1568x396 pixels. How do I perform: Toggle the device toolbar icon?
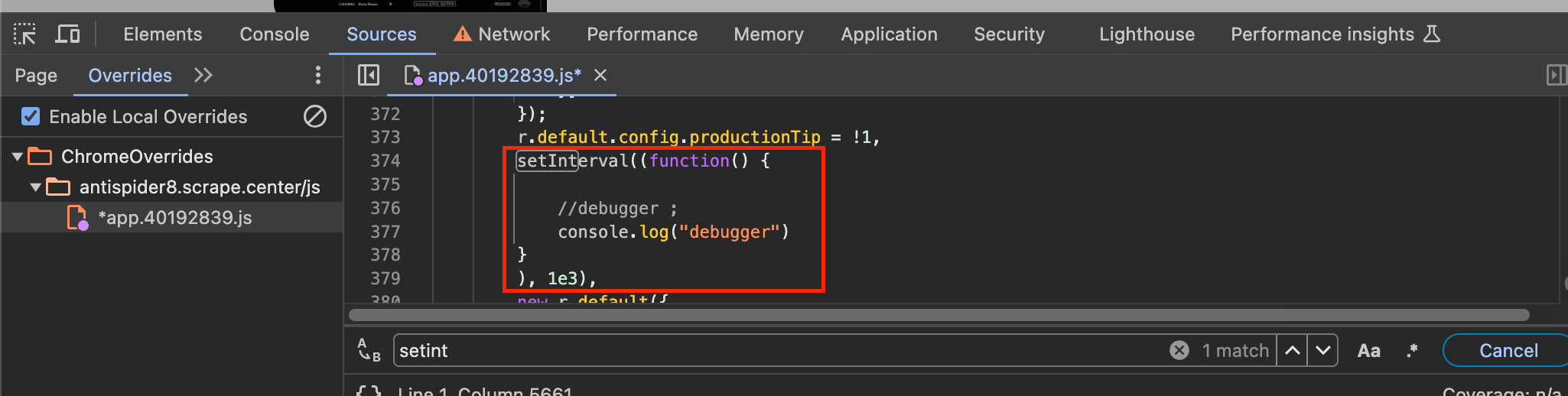pos(67,34)
